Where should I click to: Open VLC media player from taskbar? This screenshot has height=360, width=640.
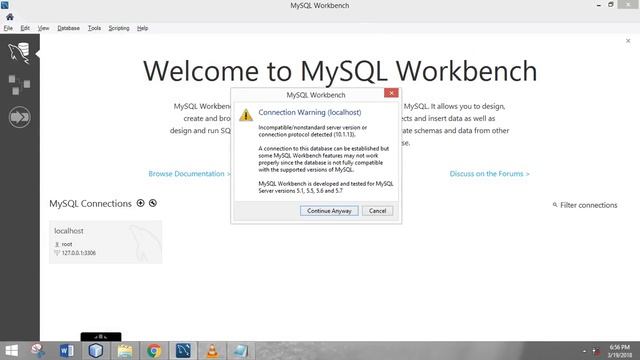point(212,351)
